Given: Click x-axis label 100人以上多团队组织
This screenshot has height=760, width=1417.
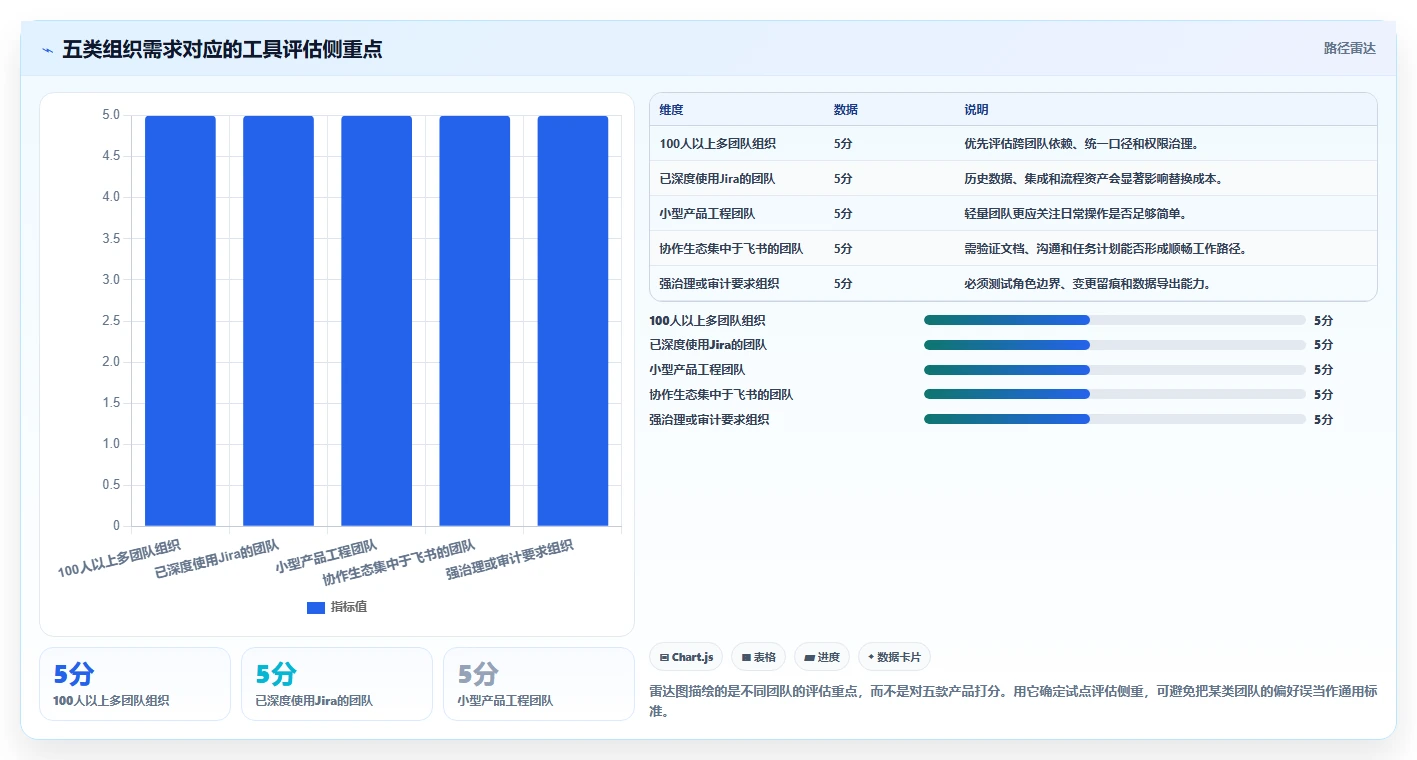Looking at the screenshot, I should 119,558.
